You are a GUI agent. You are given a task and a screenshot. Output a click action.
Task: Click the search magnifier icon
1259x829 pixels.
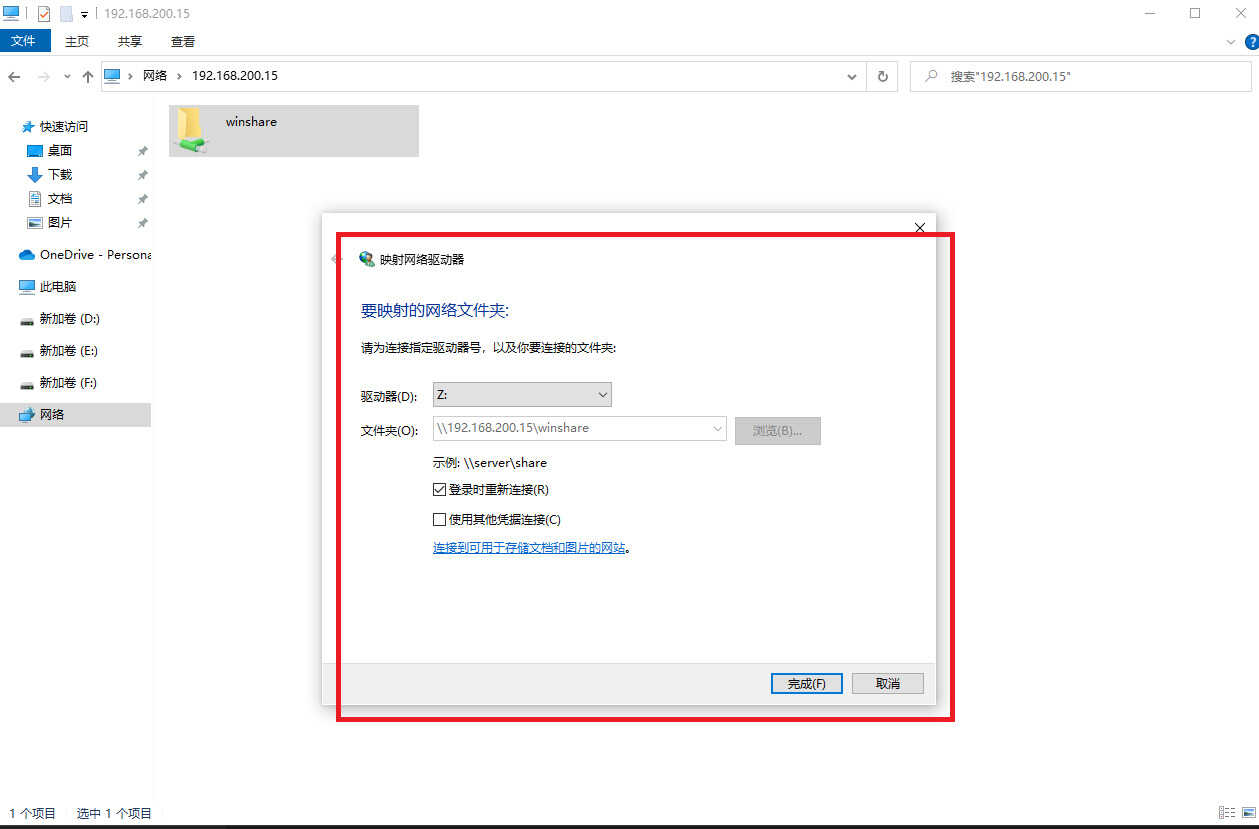[931, 76]
